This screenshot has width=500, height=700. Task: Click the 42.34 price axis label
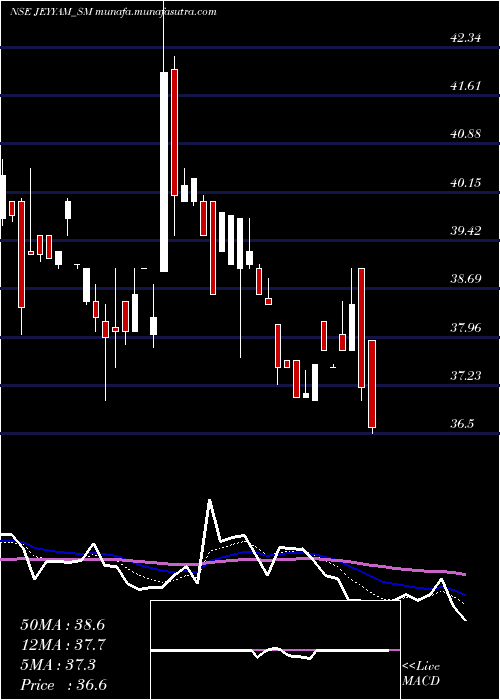pos(466,38)
